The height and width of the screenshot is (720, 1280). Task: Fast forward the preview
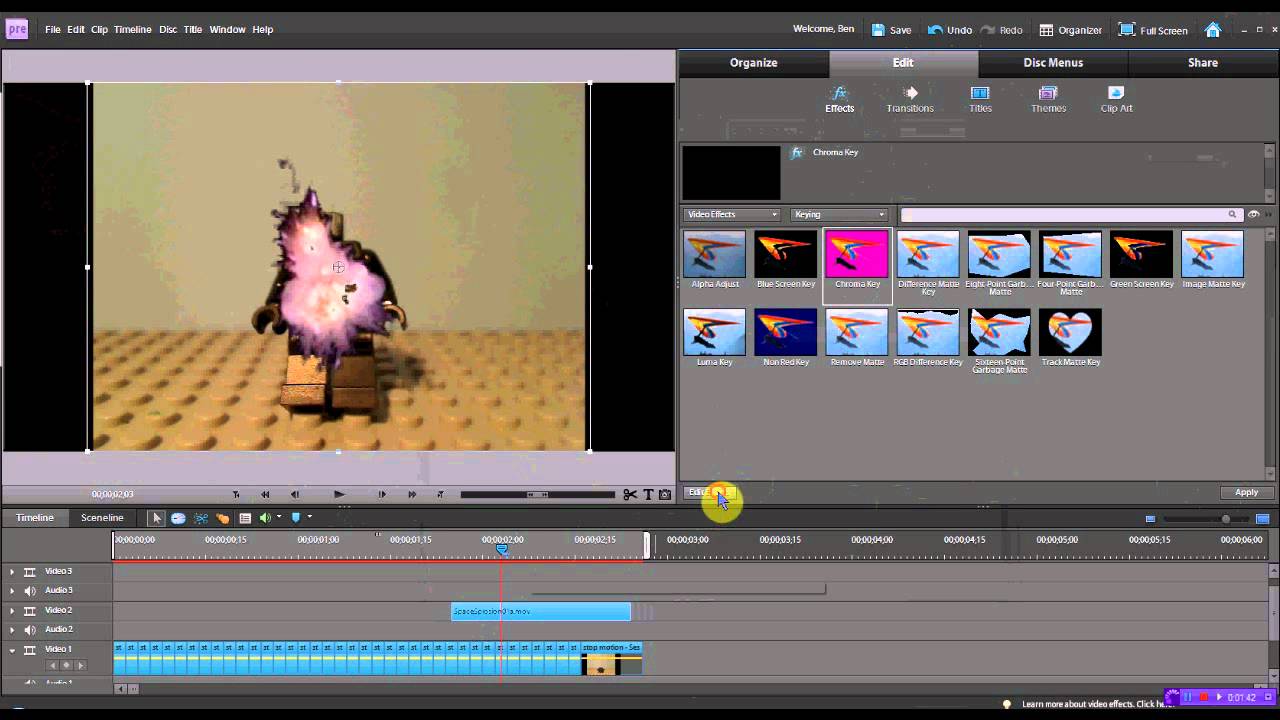point(412,494)
